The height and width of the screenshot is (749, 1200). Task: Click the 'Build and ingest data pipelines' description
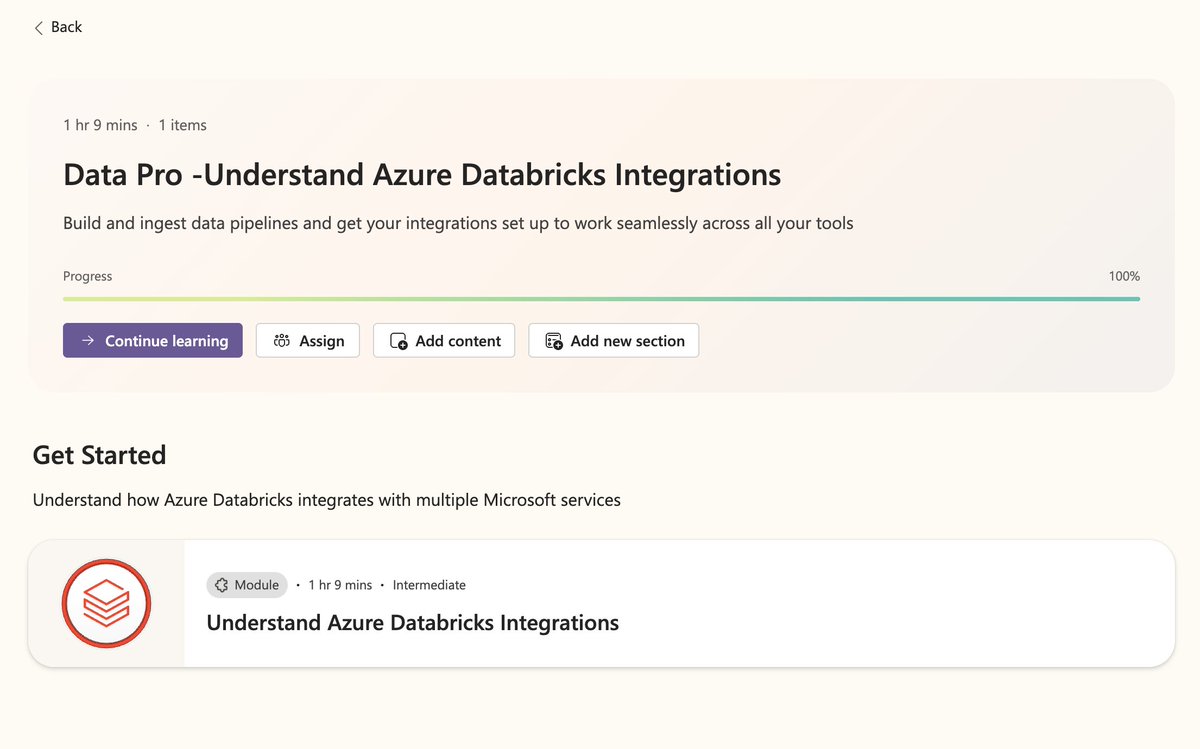458,223
